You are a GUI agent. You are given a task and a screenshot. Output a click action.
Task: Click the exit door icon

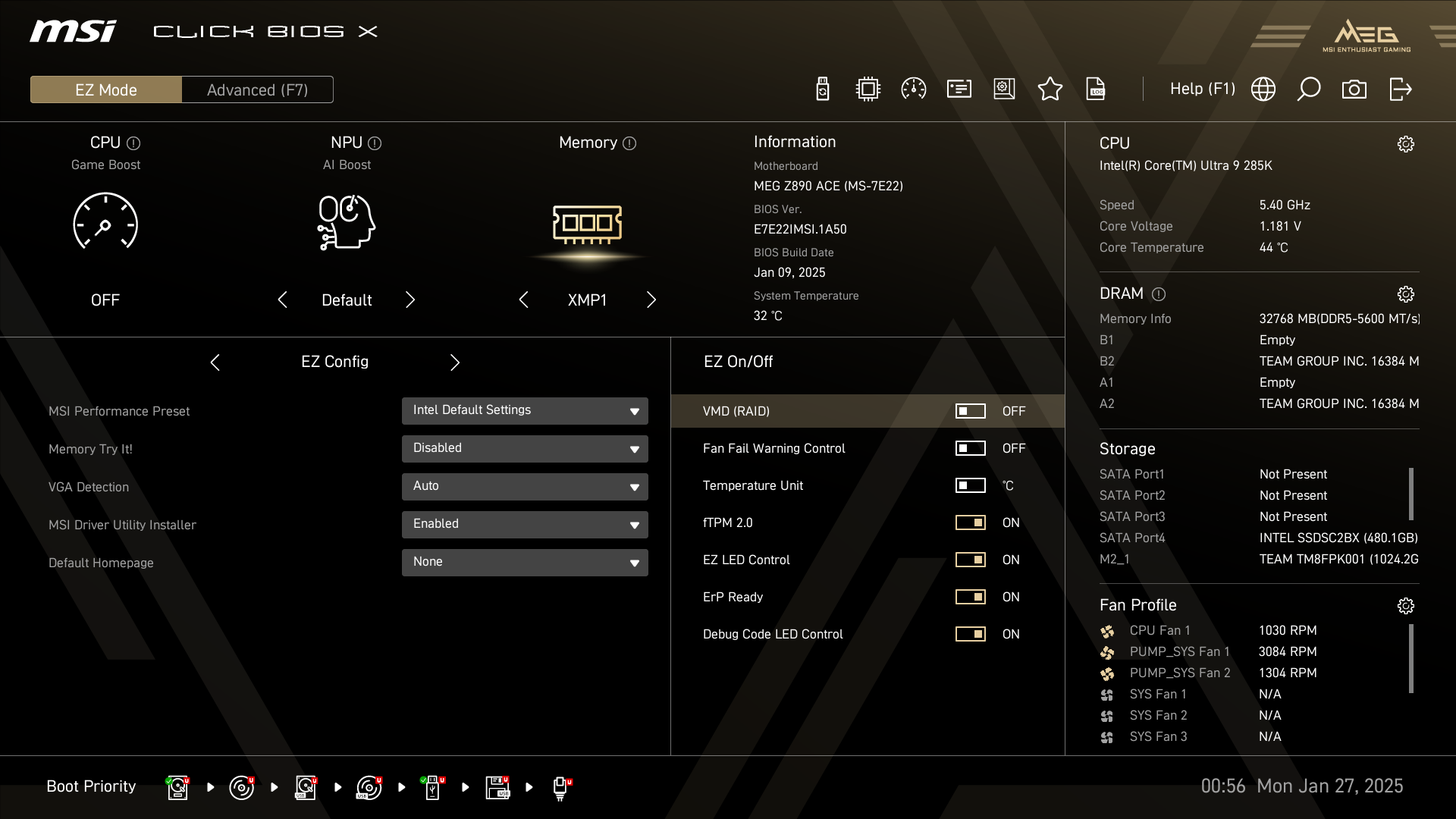pyautogui.click(x=1400, y=89)
